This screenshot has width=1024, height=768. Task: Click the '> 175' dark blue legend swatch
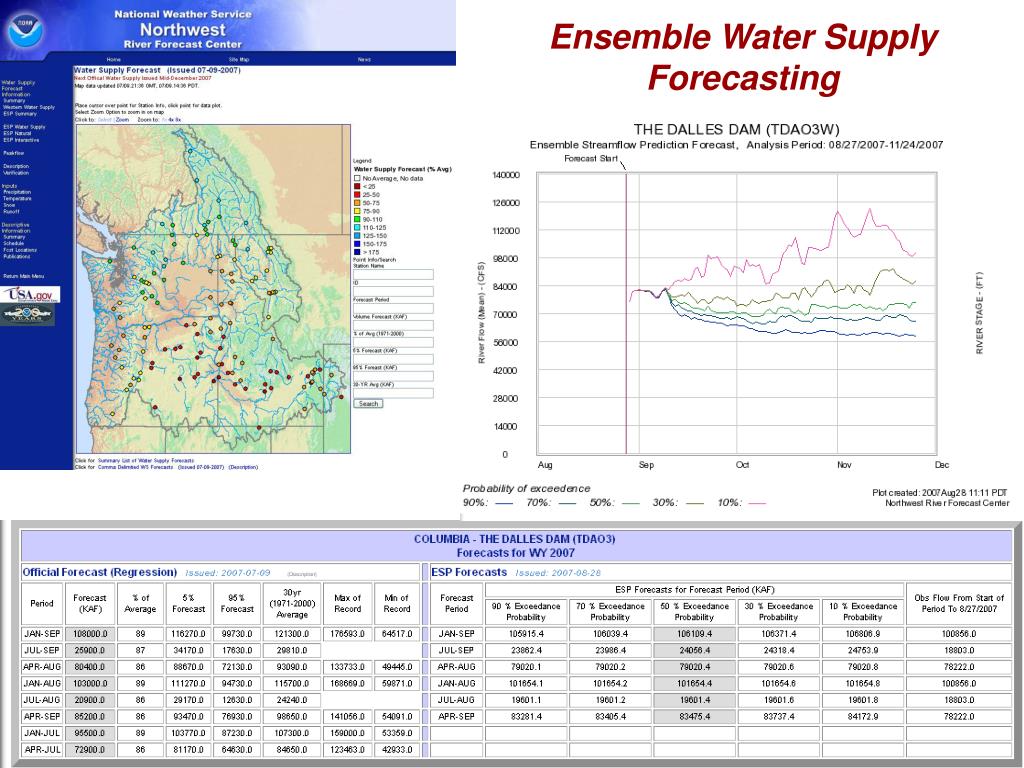(x=357, y=252)
